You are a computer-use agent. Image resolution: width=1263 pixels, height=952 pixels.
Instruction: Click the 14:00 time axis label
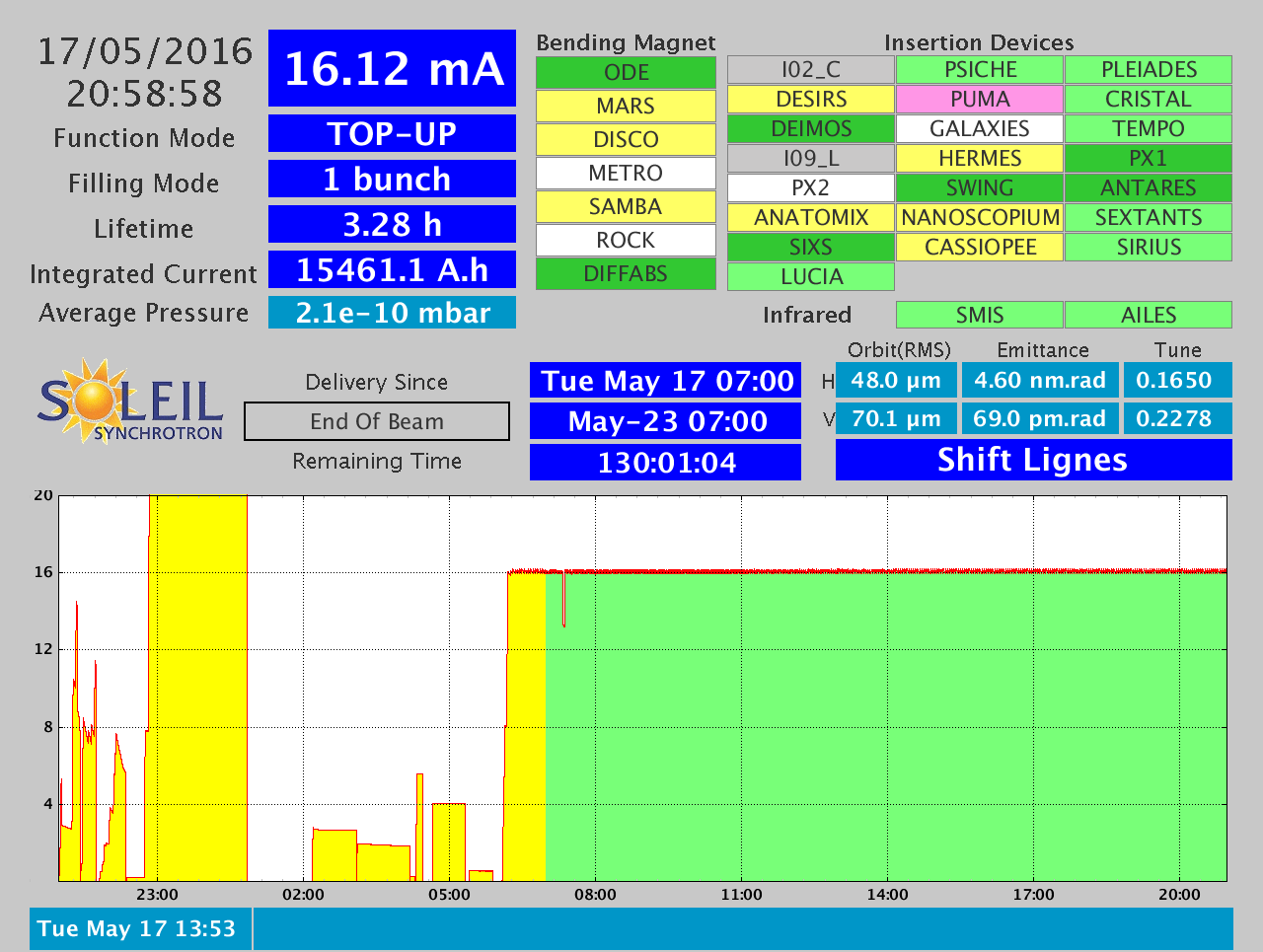coord(887,895)
